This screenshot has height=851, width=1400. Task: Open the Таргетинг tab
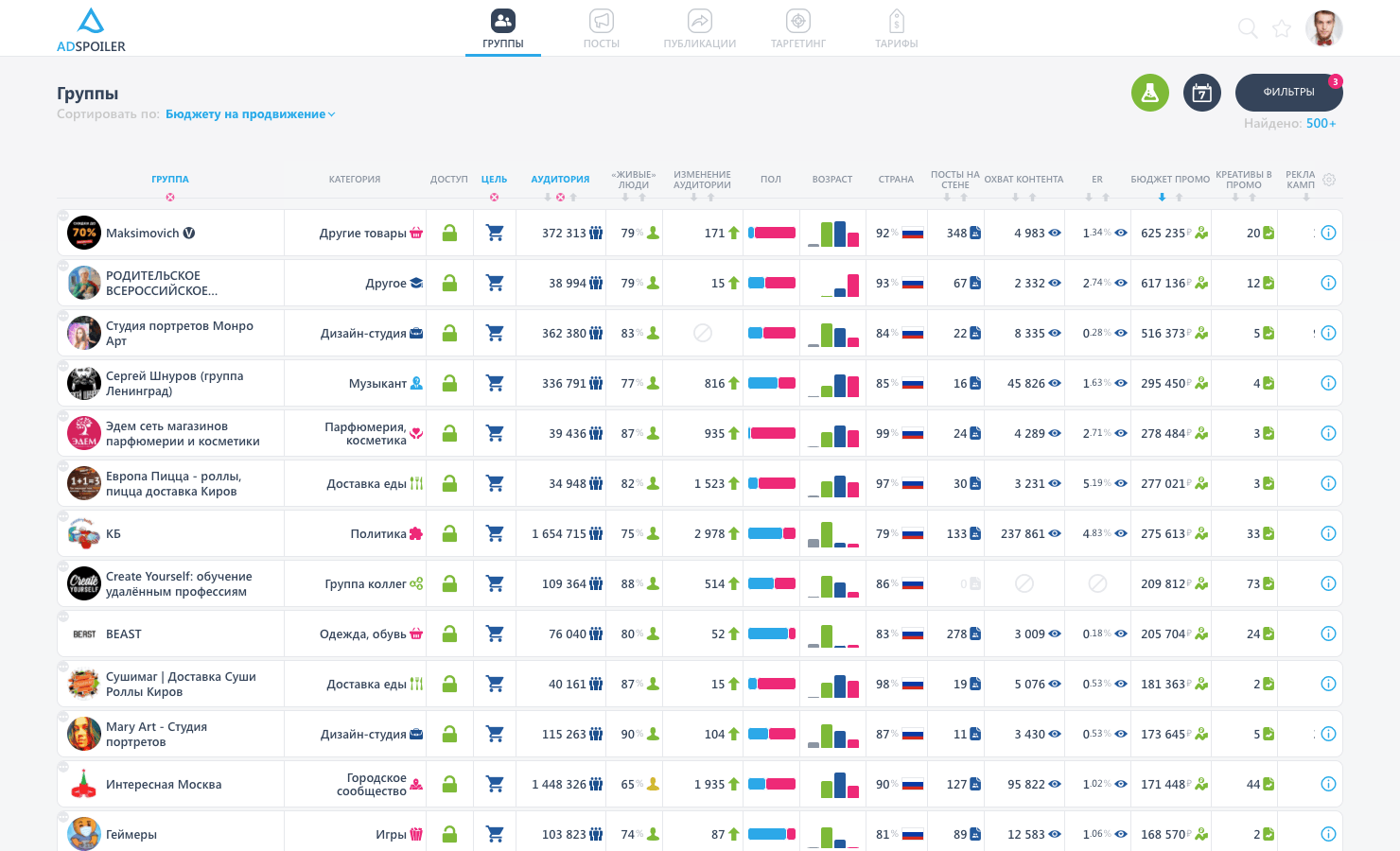coord(798,29)
